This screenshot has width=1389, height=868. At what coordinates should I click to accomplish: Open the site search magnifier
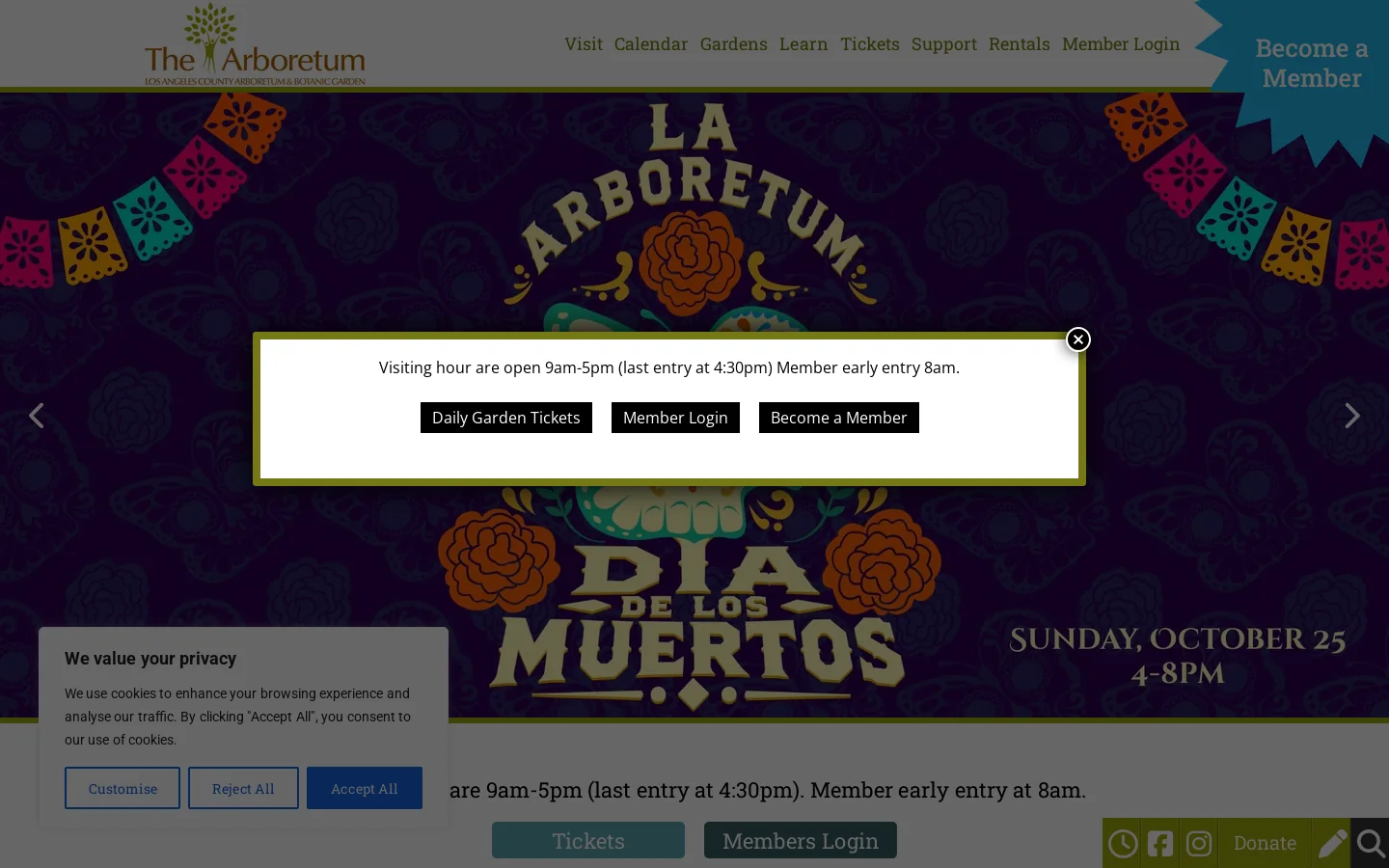click(1371, 844)
